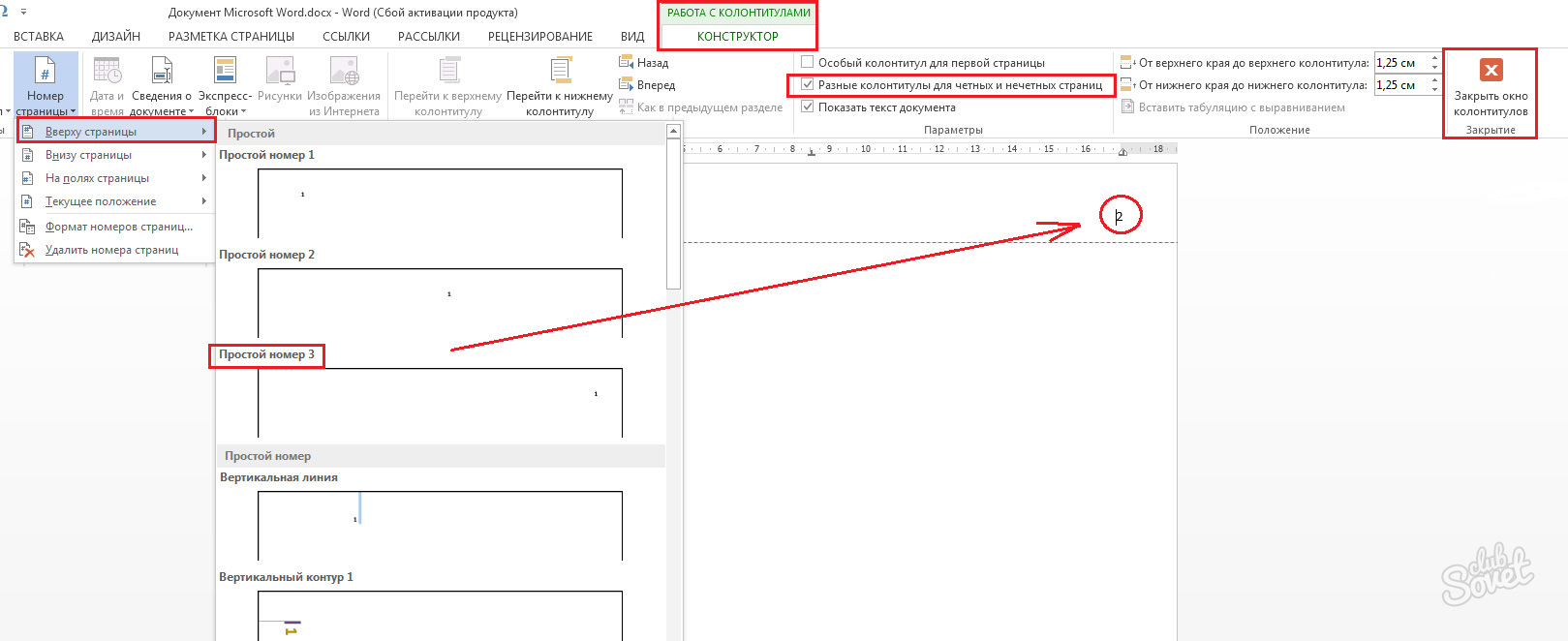Click the bottom footer distance input field
The image size is (1568, 641).
1400,85
